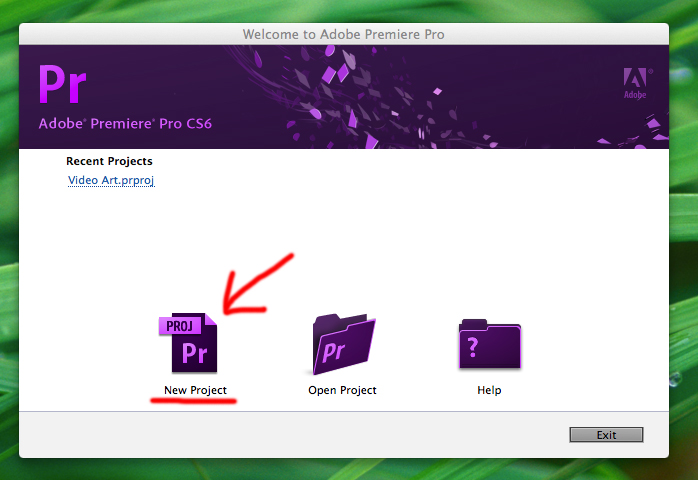
Task: Click the Open Project text label
Action: [x=342, y=390]
